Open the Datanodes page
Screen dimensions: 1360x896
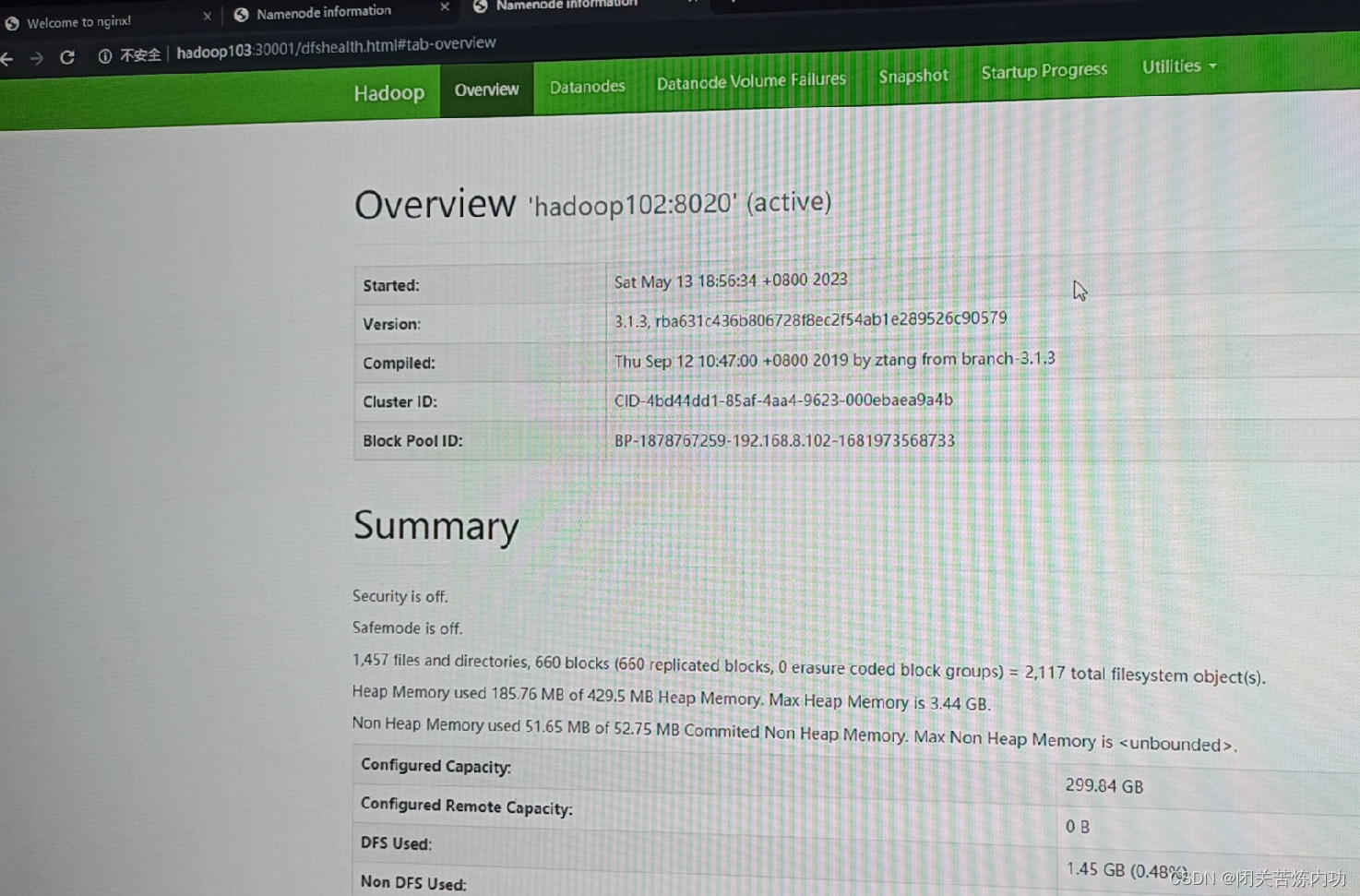click(x=588, y=87)
